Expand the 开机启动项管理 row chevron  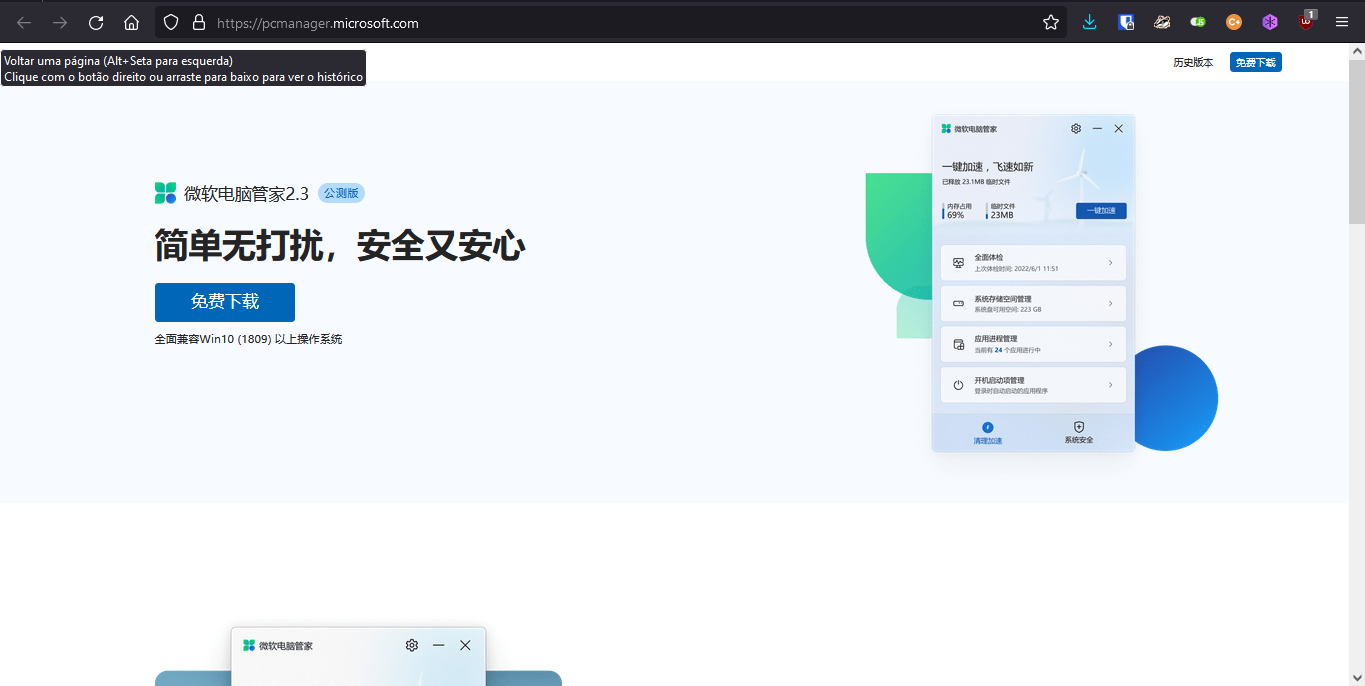[x=1110, y=385]
